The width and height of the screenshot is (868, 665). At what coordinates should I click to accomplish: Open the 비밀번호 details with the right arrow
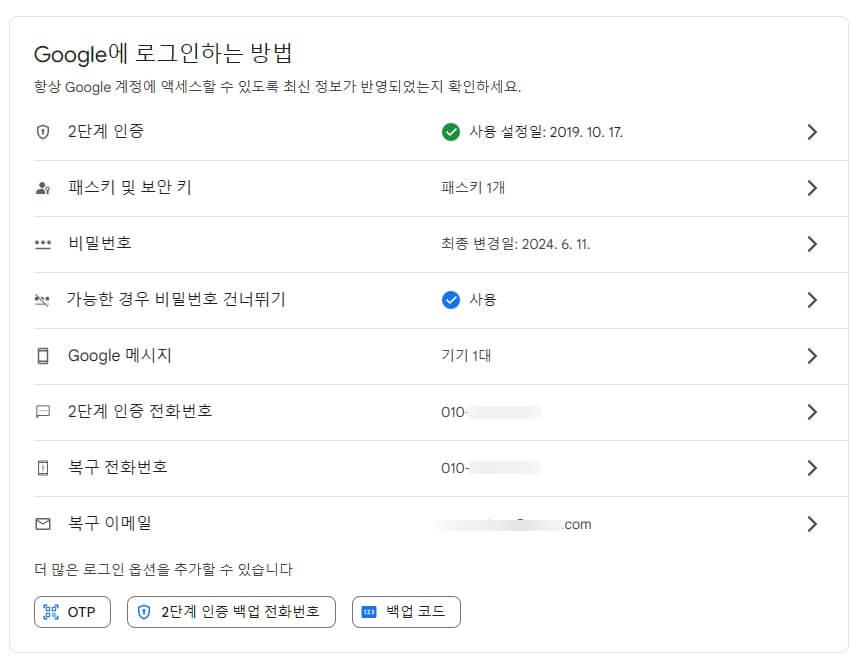(813, 243)
